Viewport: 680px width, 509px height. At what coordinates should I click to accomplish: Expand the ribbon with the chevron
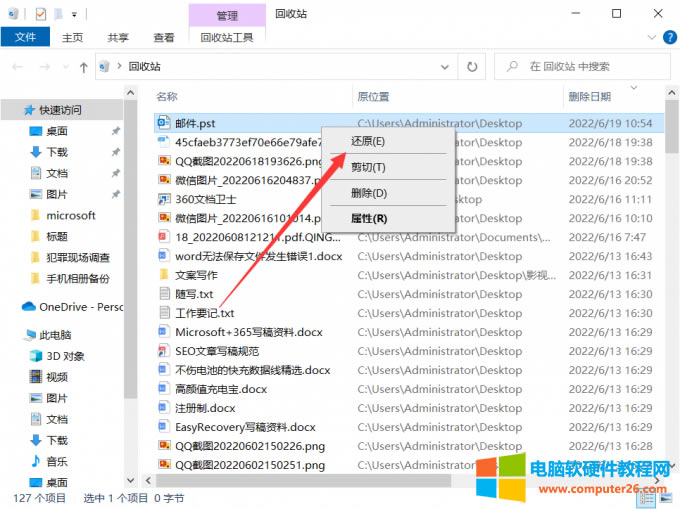[651, 37]
